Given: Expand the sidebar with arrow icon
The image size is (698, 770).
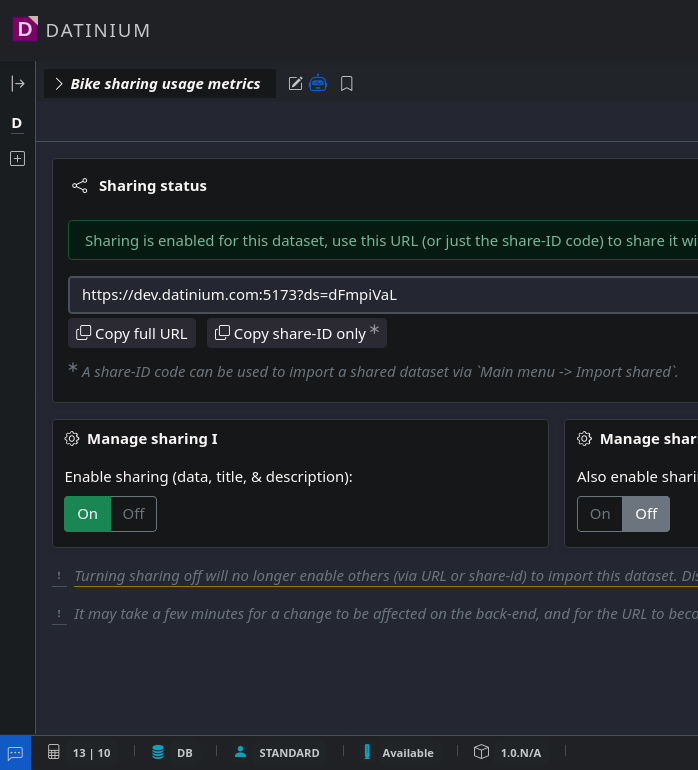Looking at the screenshot, I should click(17, 84).
